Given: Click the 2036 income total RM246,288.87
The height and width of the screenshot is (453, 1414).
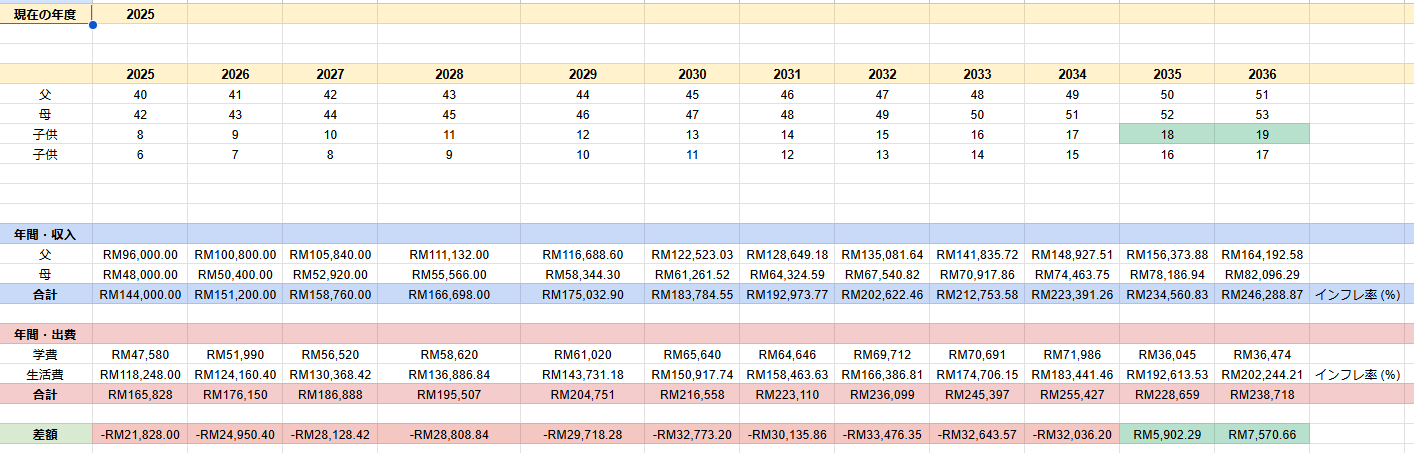Looking at the screenshot, I should click(1262, 294).
